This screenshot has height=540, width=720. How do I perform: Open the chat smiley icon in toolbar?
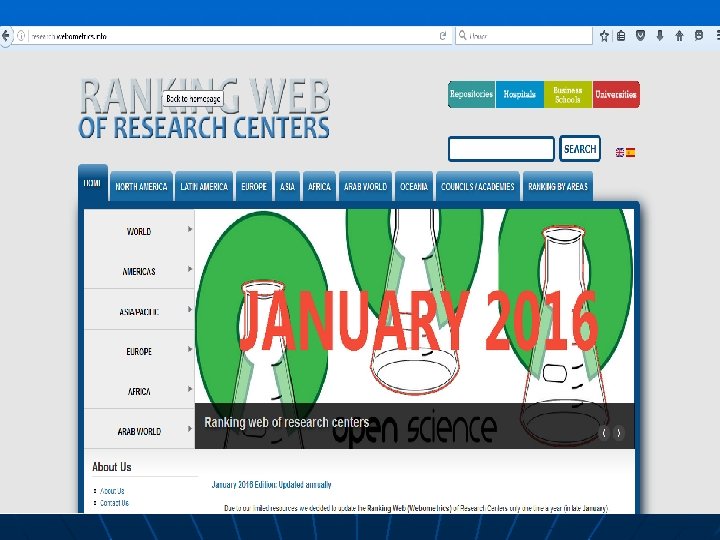[699, 35]
